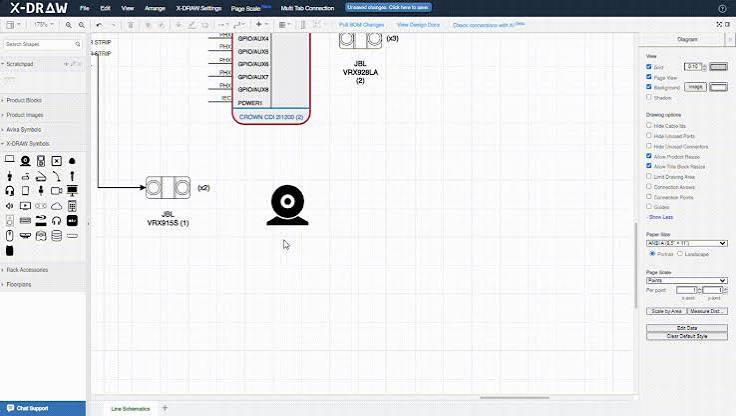Pick the cloud symbol from the palette
The width and height of the screenshot is (736, 416).
coord(56,206)
